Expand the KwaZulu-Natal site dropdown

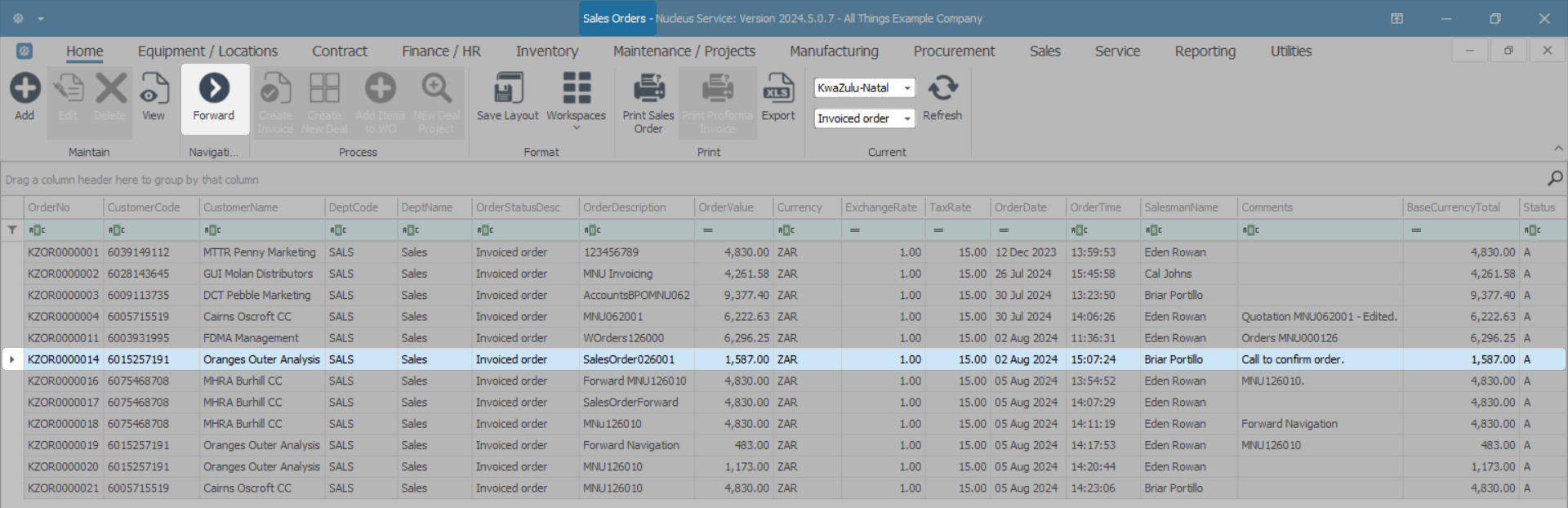pos(906,88)
